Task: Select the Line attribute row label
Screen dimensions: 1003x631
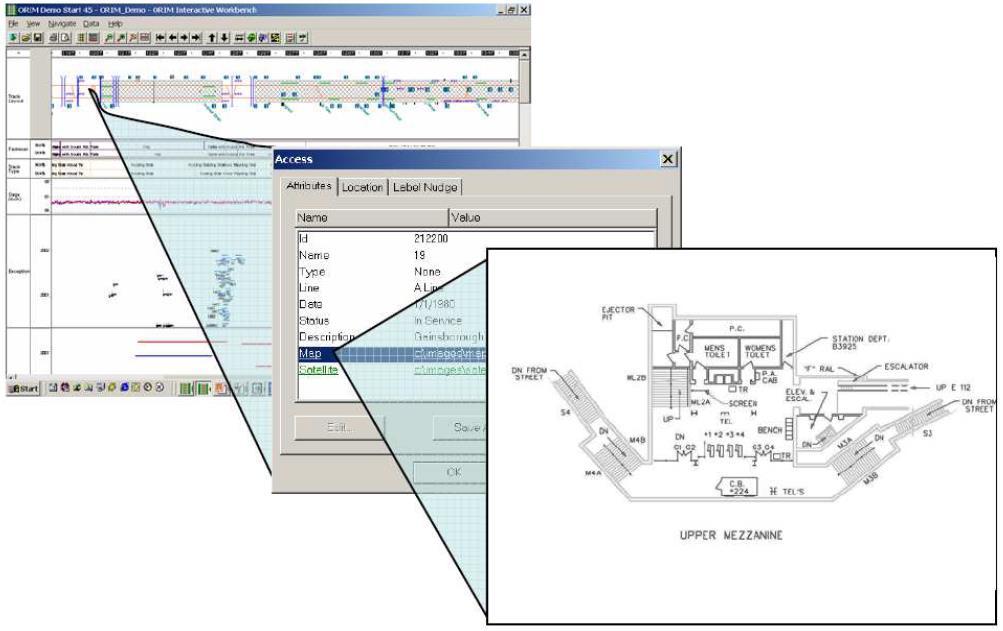Action: click(x=309, y=288)
